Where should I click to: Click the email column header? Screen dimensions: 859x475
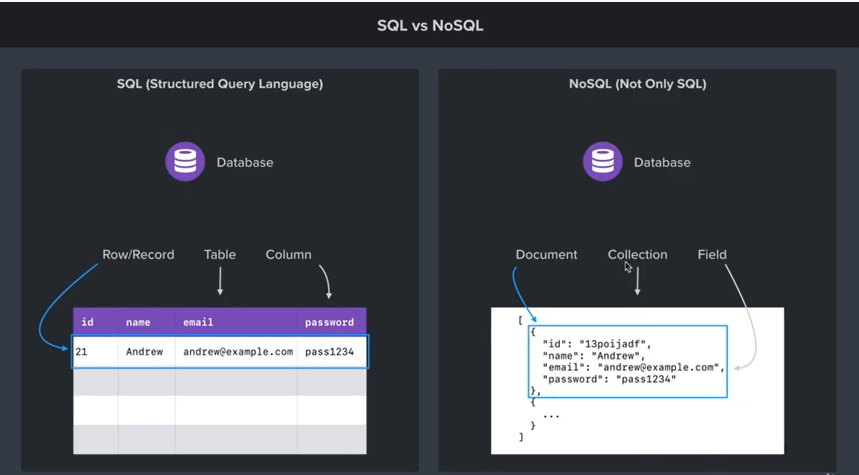[198, 322]
